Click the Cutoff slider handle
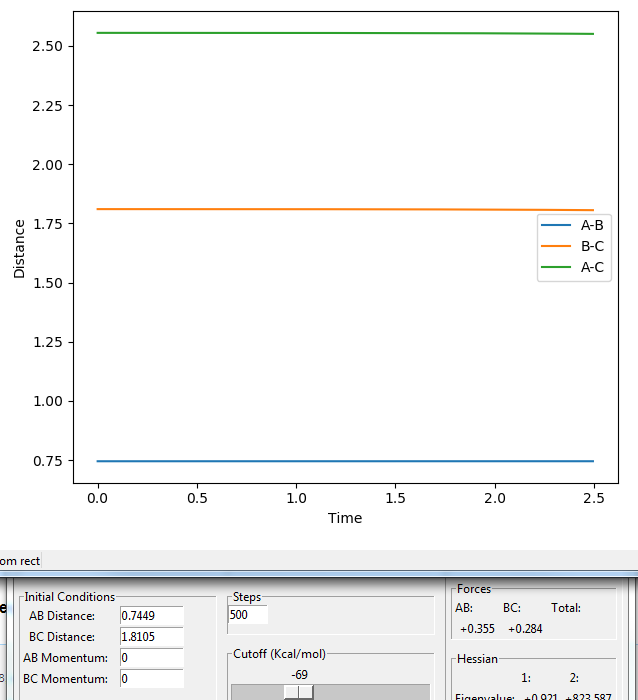 [x=299, y=692]
